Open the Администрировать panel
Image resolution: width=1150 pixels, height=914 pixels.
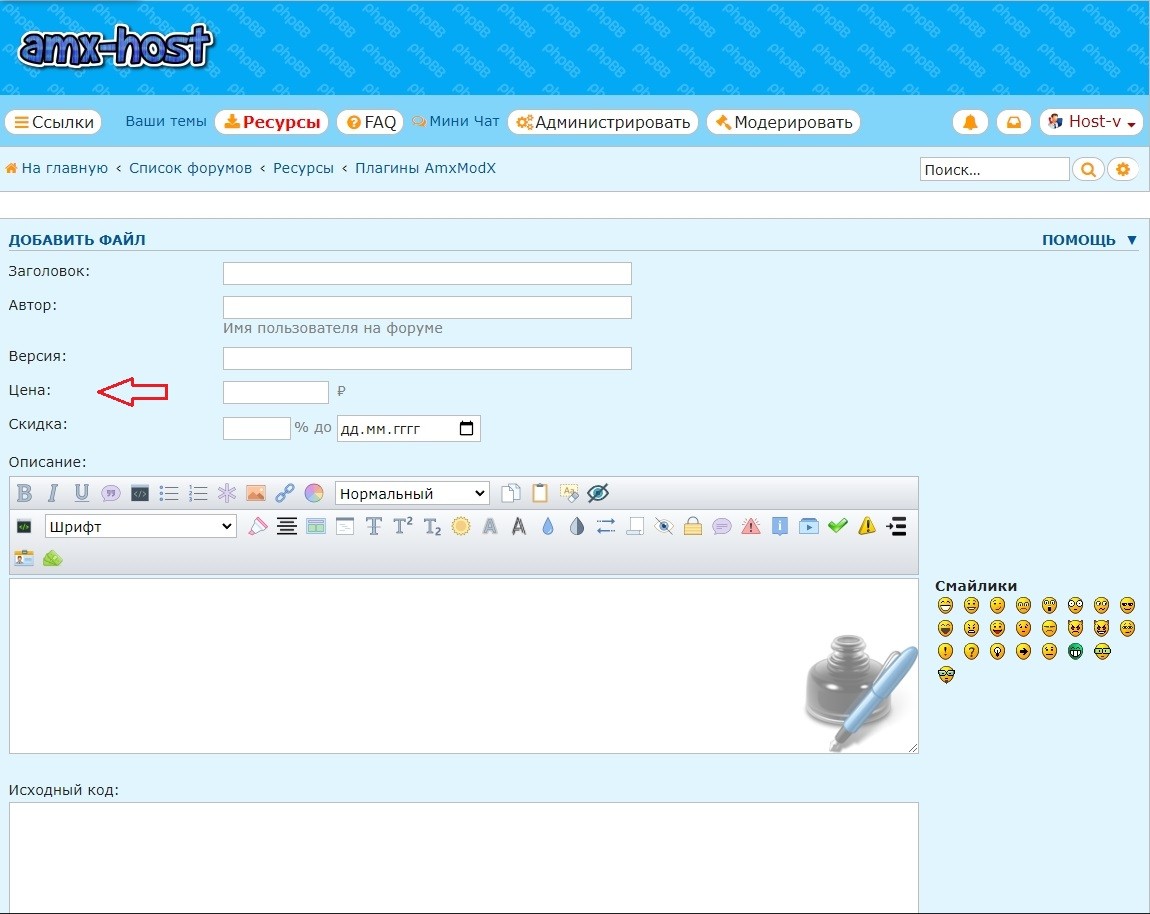coord(603,122)
